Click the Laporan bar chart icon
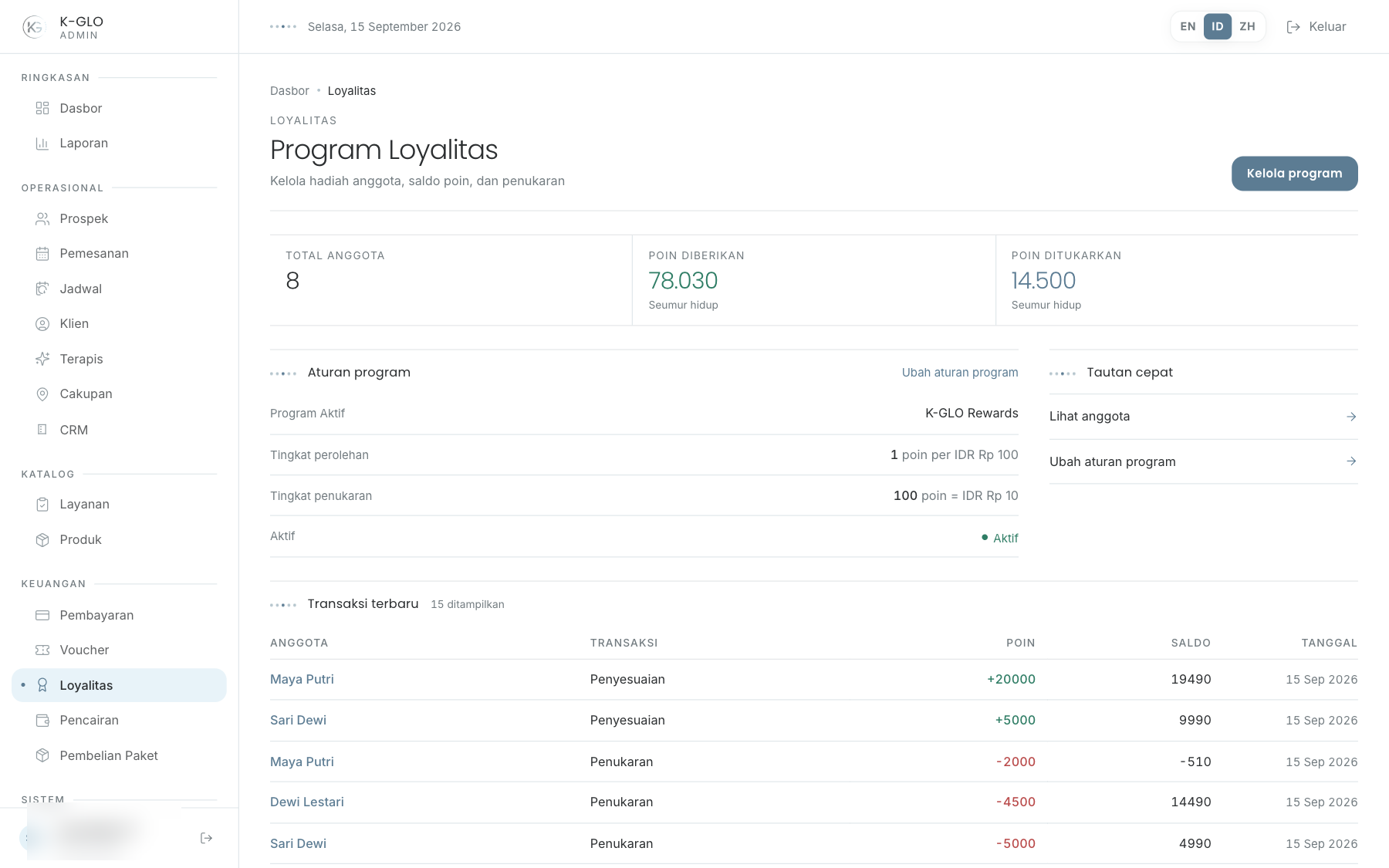The height and width of the screenshot is (868, 1389). coord(42,144)
